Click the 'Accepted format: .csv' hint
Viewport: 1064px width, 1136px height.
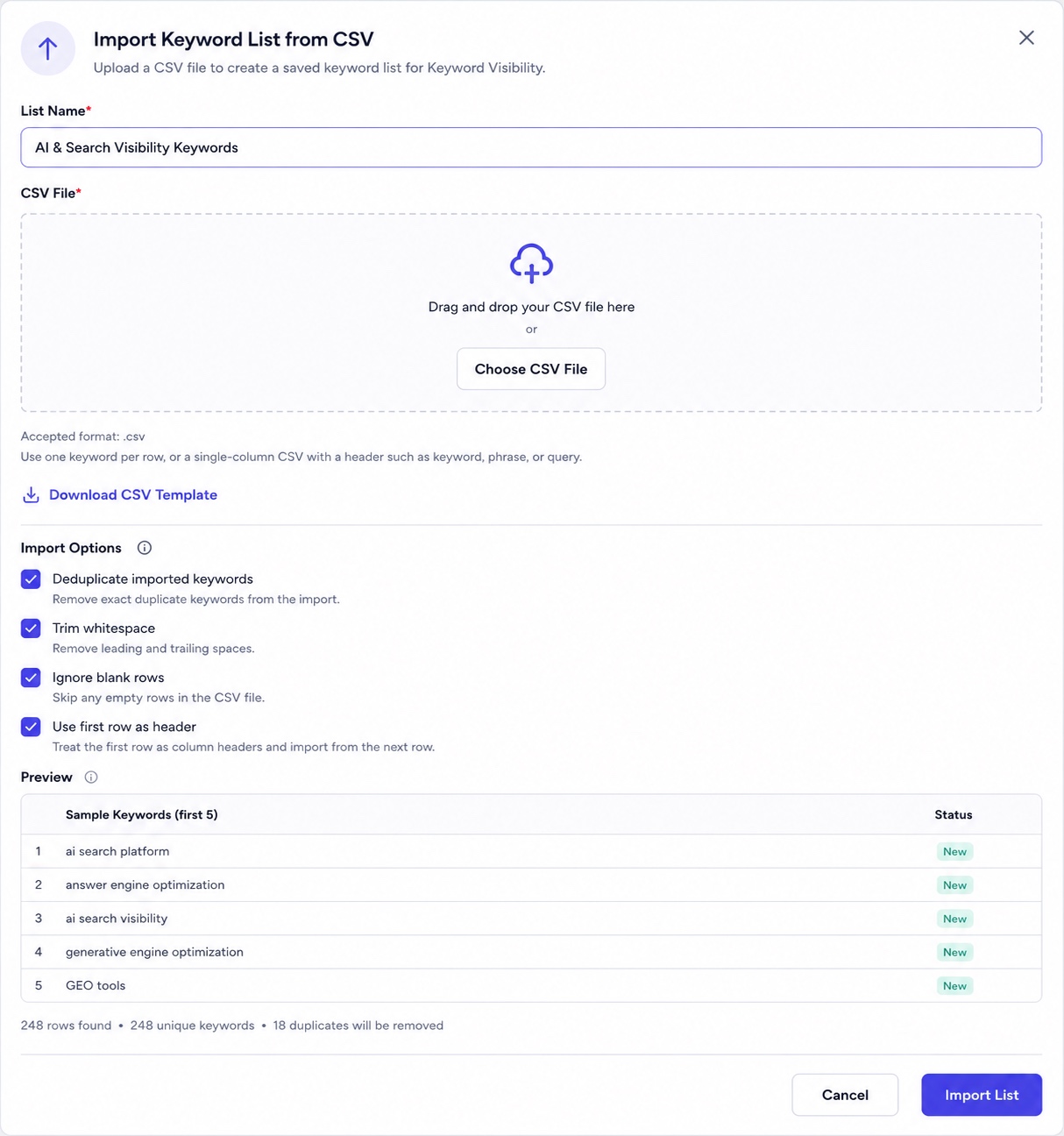(x=83, y=437)
